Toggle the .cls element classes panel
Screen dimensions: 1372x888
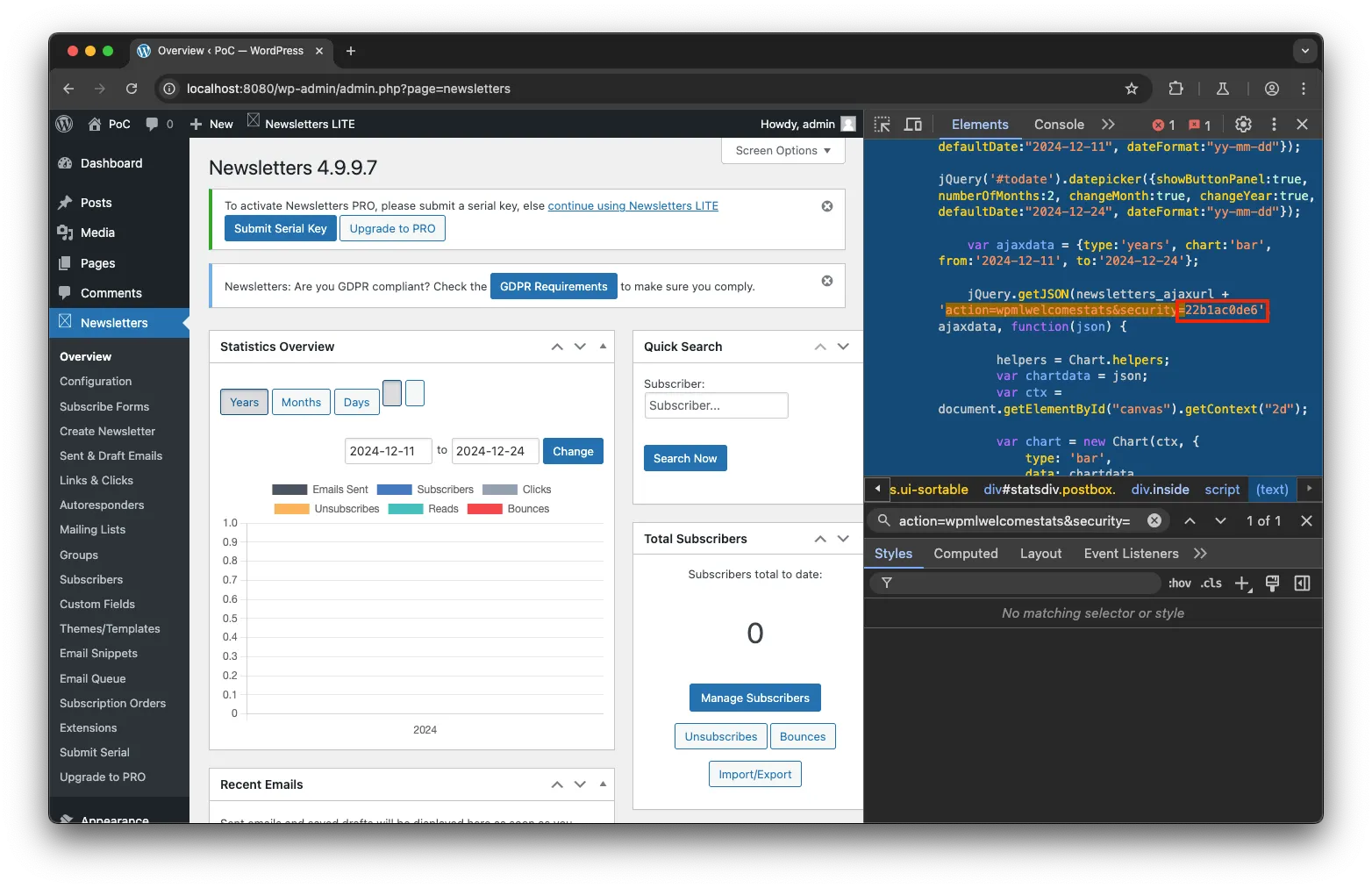1211,584
